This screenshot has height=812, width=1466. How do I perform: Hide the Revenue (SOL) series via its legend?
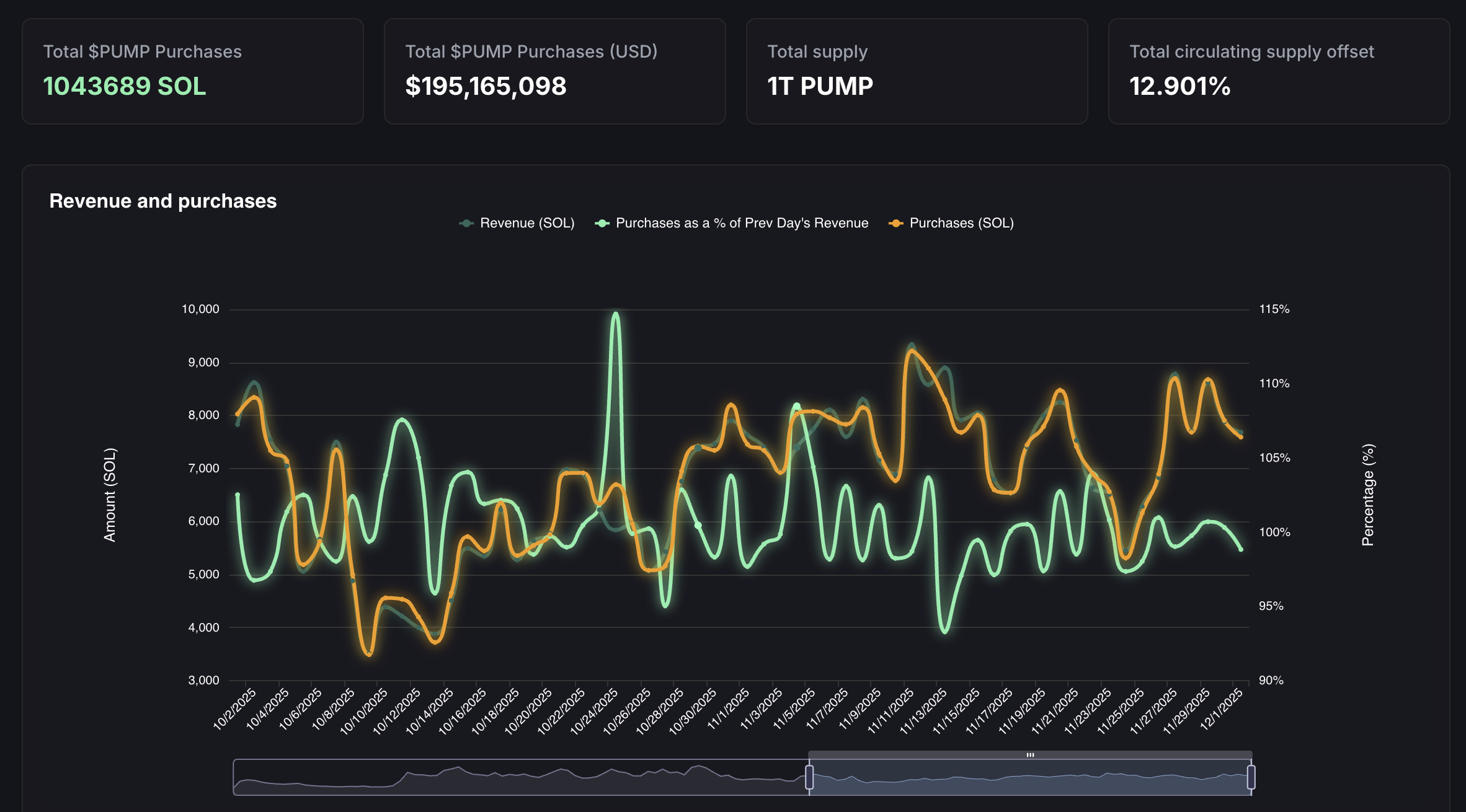[x=526, y=223]
